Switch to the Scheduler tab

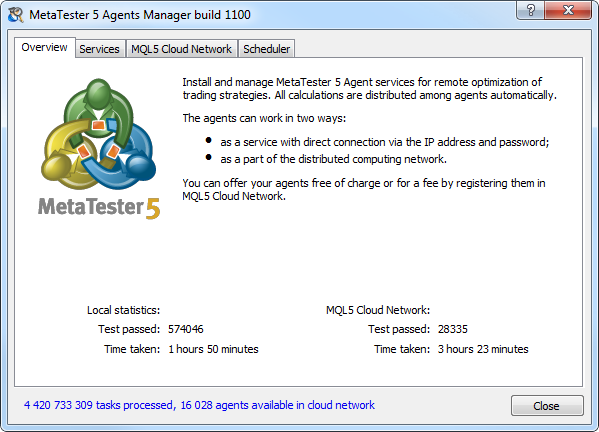tap(267, 49)
